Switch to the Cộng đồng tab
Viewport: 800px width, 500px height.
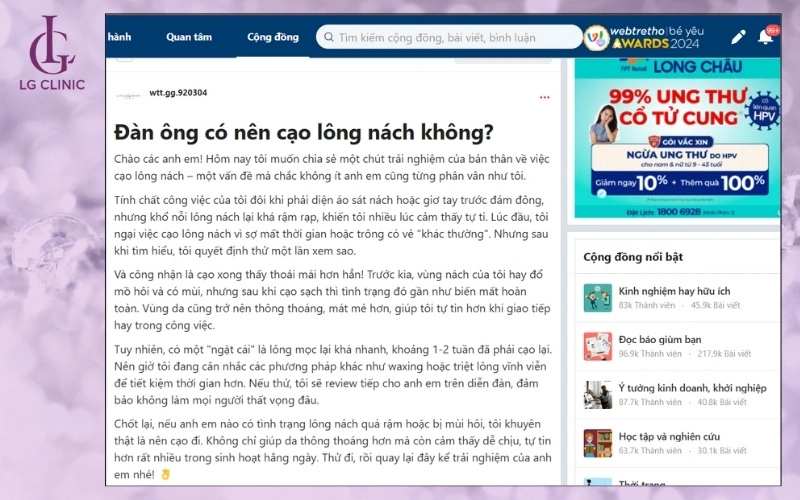[273, 37]
